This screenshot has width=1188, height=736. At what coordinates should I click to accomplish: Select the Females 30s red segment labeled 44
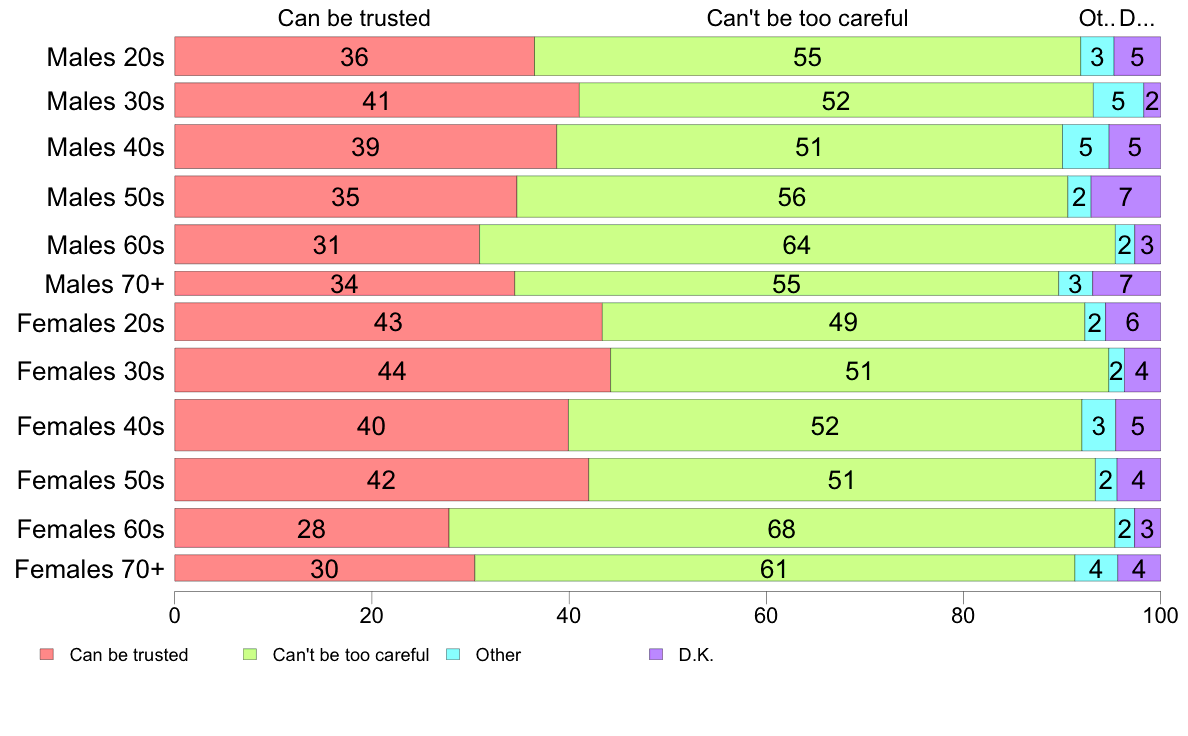392,372
